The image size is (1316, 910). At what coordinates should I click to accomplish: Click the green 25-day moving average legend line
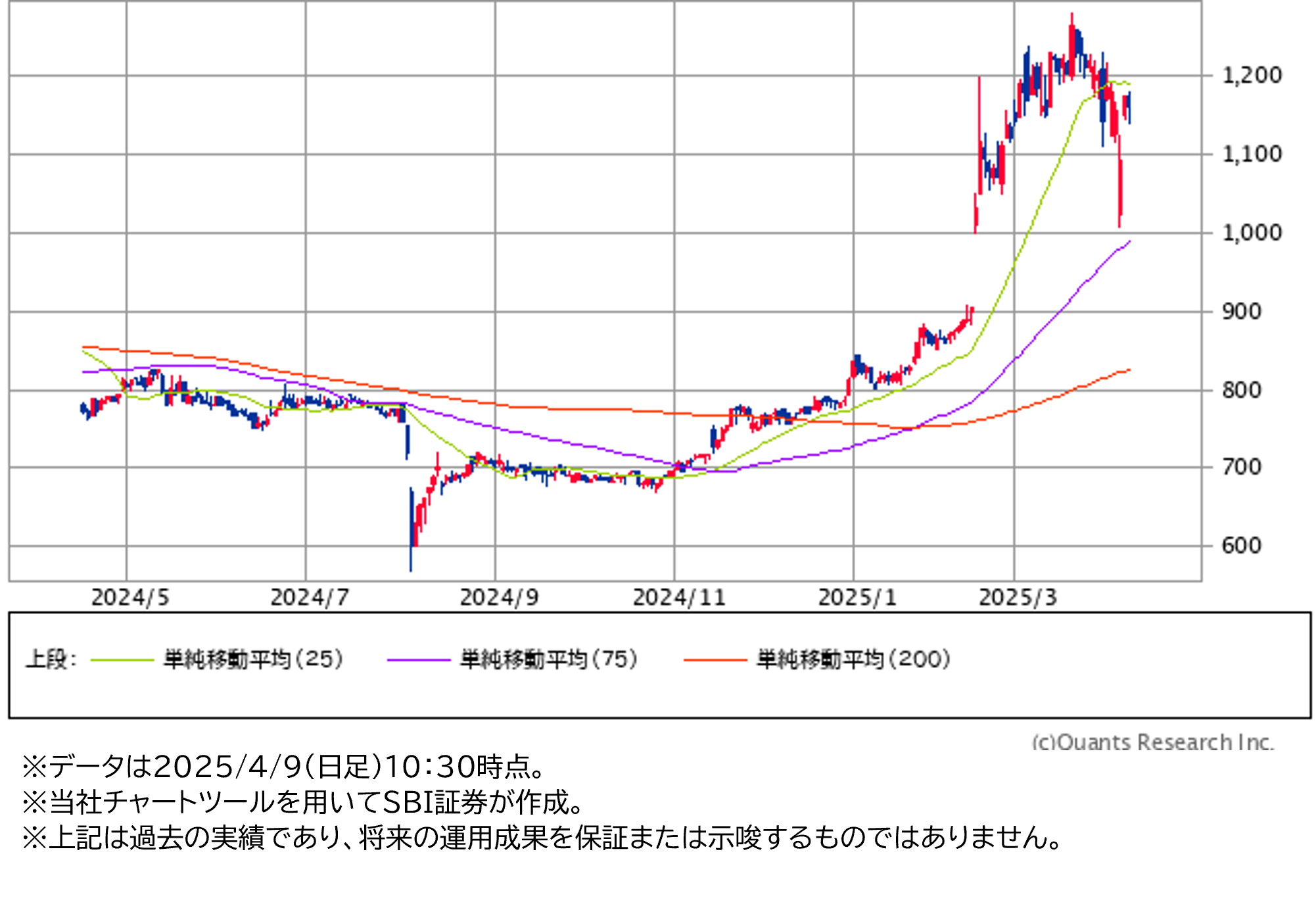[x=122, y=659]
